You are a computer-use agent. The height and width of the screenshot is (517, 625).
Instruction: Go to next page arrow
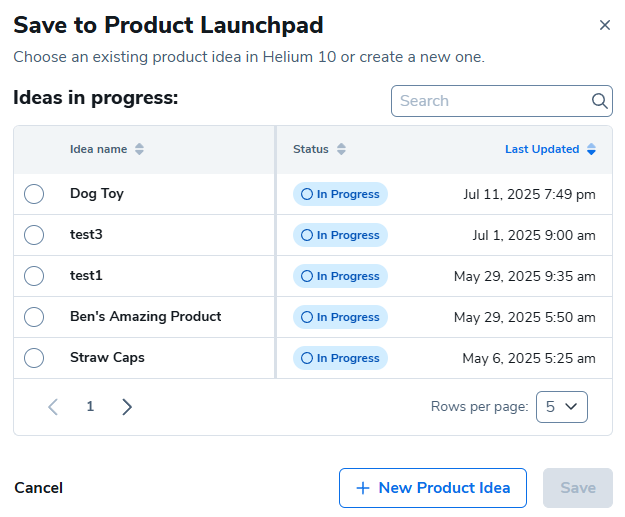[127, 406]
